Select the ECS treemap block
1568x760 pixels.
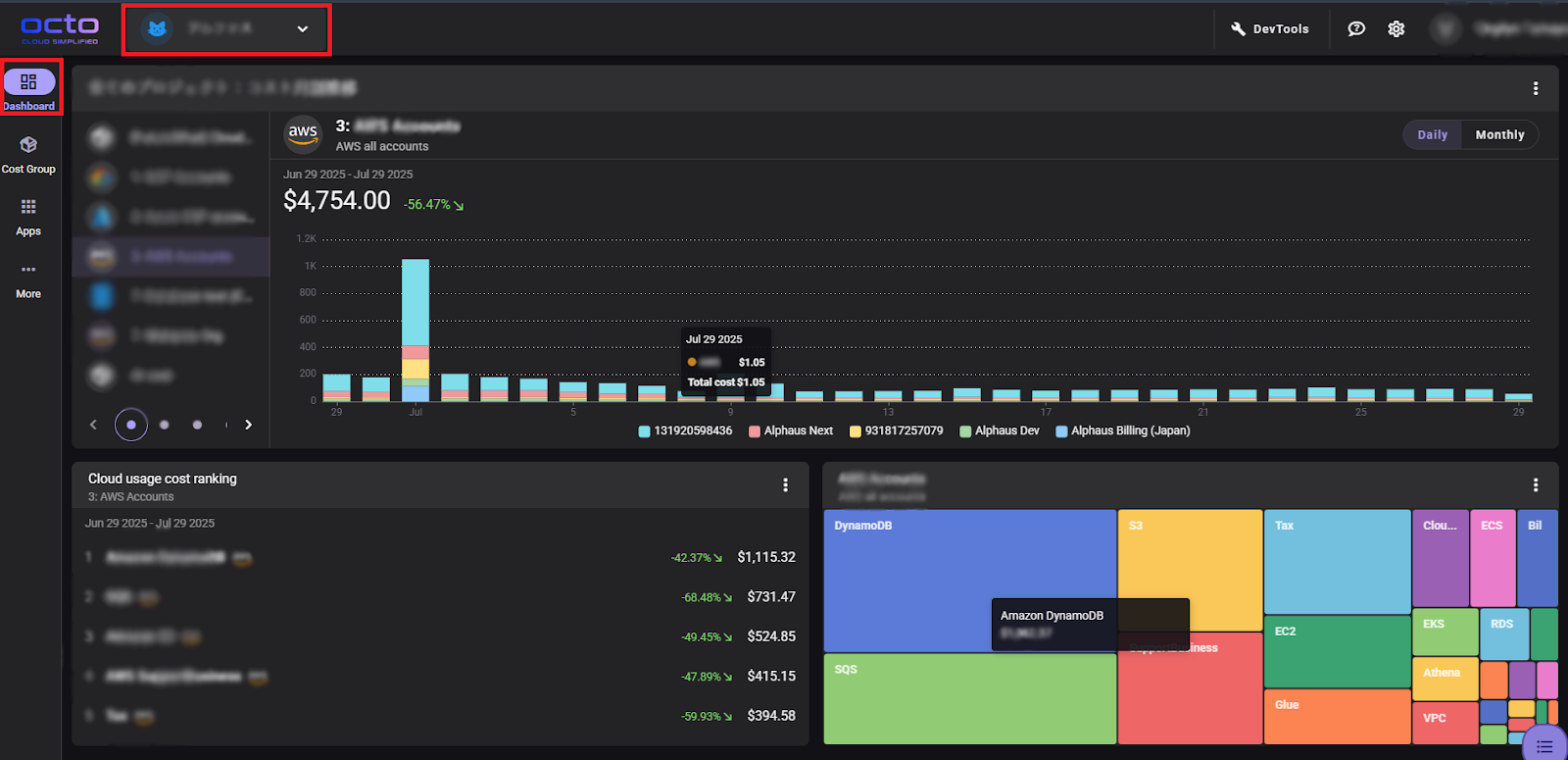tap(1493, 558)
